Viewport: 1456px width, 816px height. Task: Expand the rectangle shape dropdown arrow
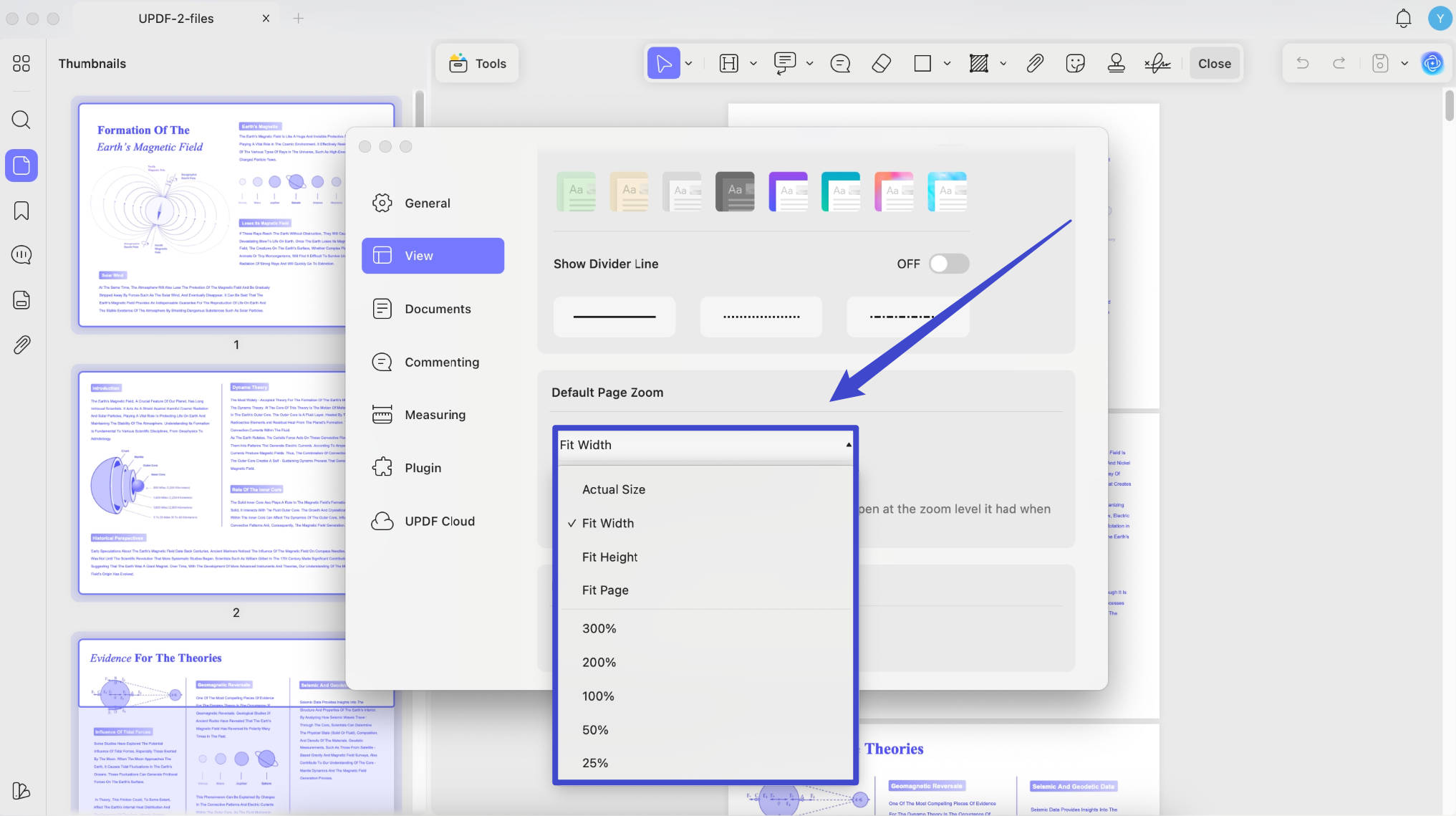(x=947, y=64)
